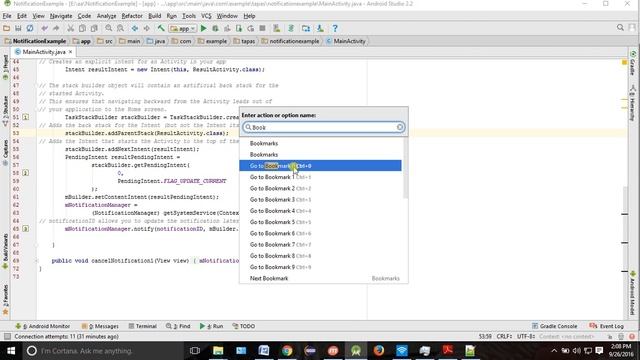Open TODO tool window

pyautogui.click(x=244, y=326)
